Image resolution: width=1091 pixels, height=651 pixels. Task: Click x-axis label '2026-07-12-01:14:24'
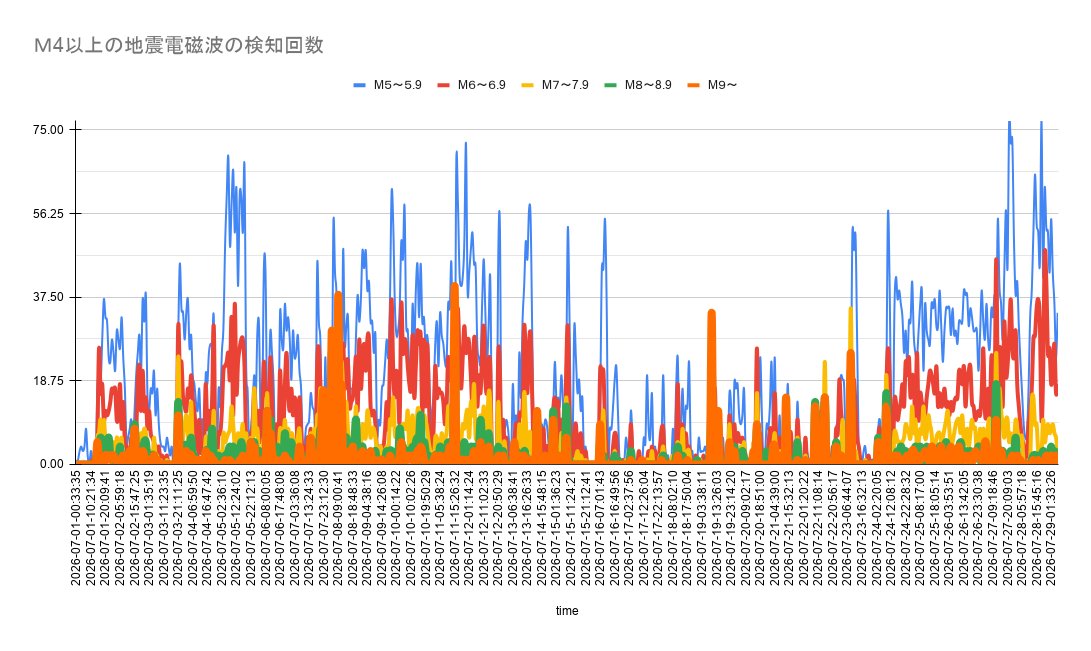click(x=470, y=528)
